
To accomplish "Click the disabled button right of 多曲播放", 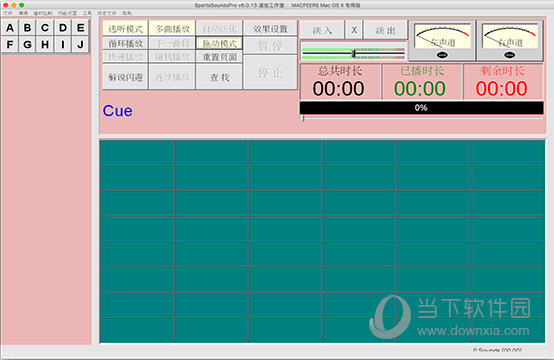I will 219,29.
